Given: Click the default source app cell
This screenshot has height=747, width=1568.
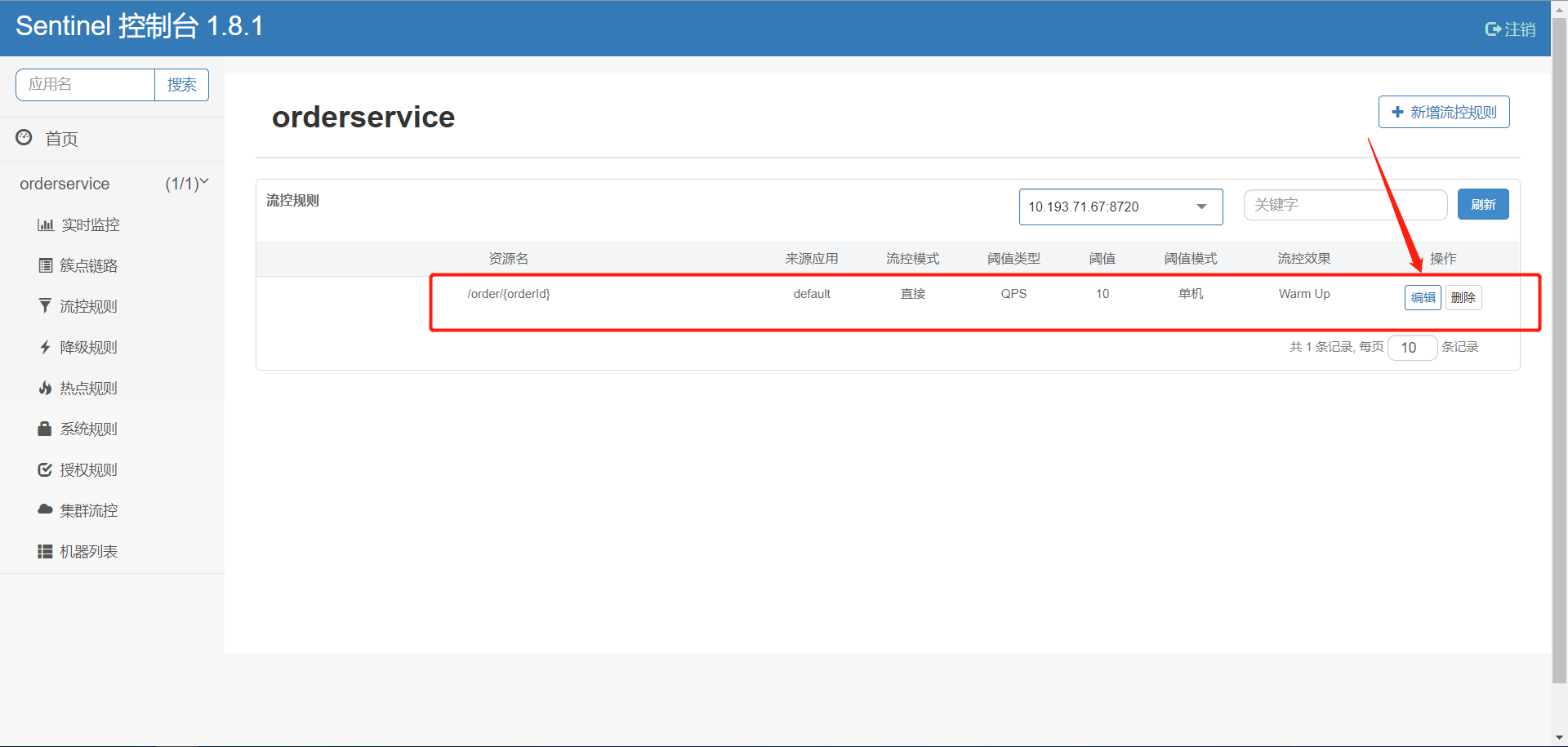Looking at the screenshot, I should [x=812, y=294].
